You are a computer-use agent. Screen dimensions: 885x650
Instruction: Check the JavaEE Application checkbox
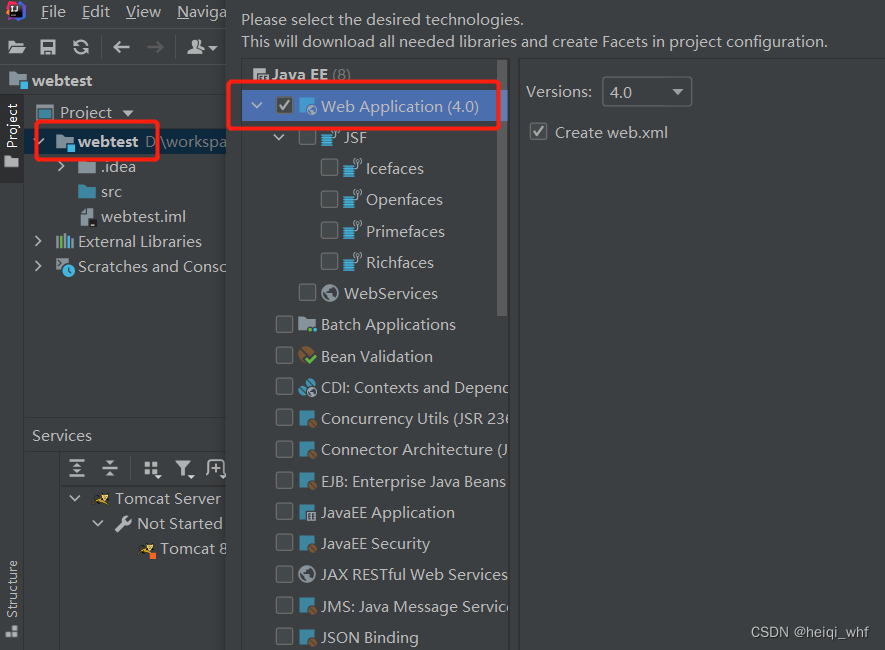tap(284, 512)
